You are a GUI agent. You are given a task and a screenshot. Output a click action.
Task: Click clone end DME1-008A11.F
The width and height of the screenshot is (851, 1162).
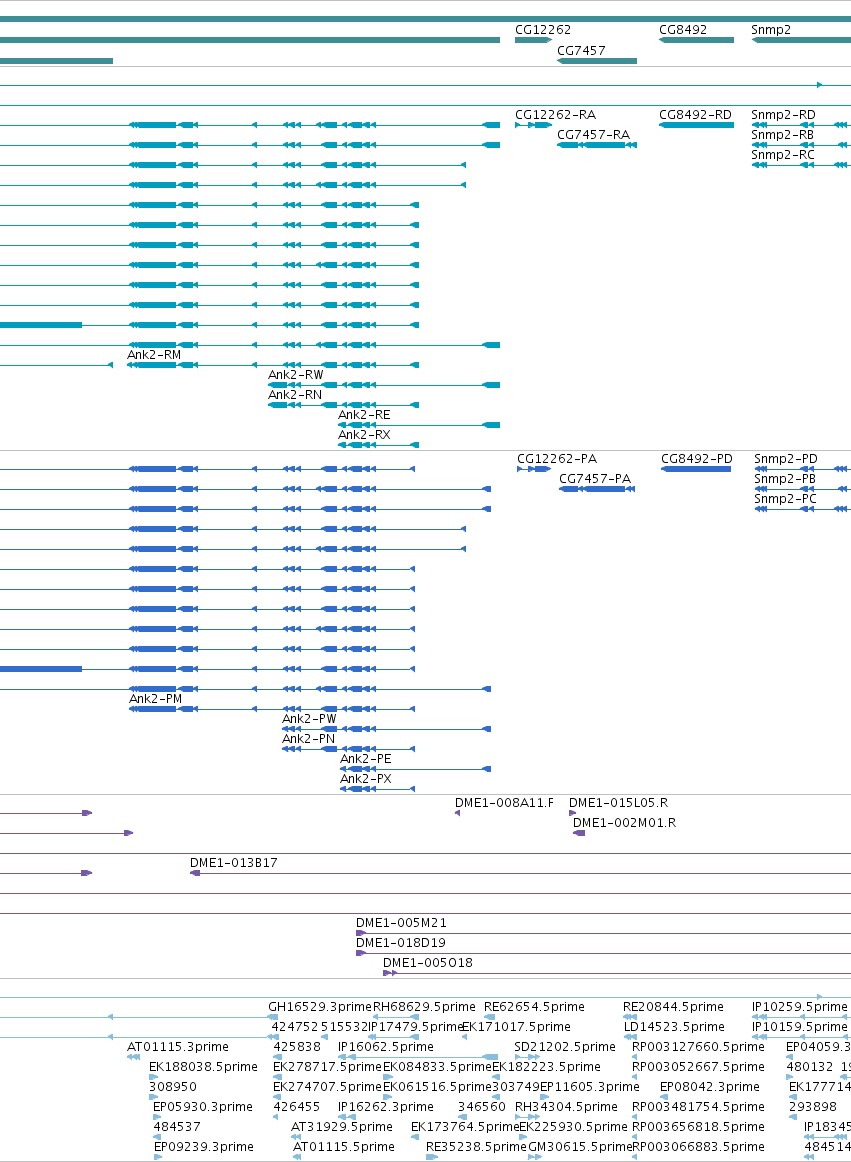pos(504,803)
